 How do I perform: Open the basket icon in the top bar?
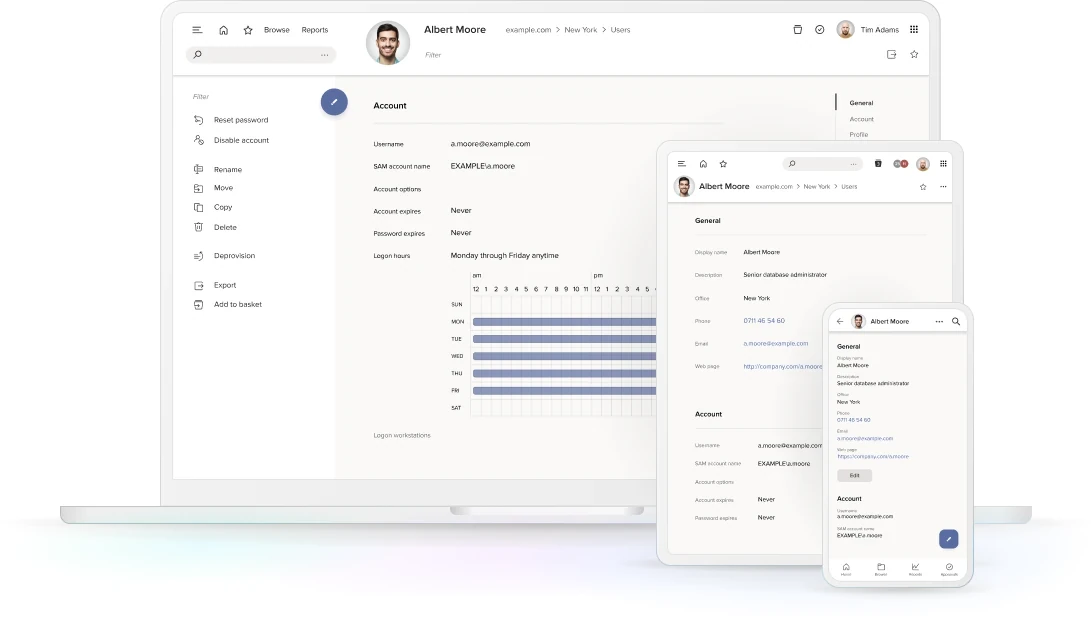797,29
